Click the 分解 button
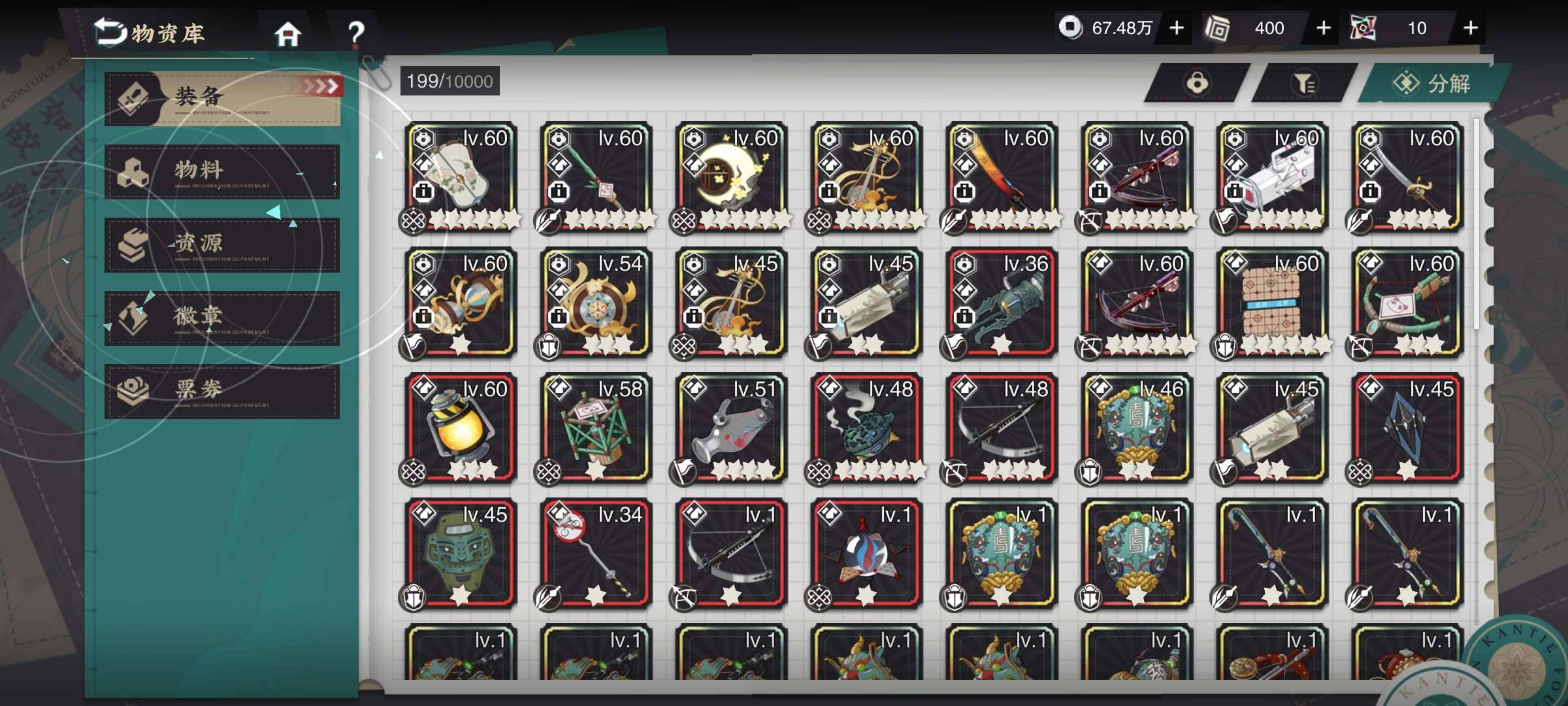This screenshot has height=706, width=1568. [1433, 83]
